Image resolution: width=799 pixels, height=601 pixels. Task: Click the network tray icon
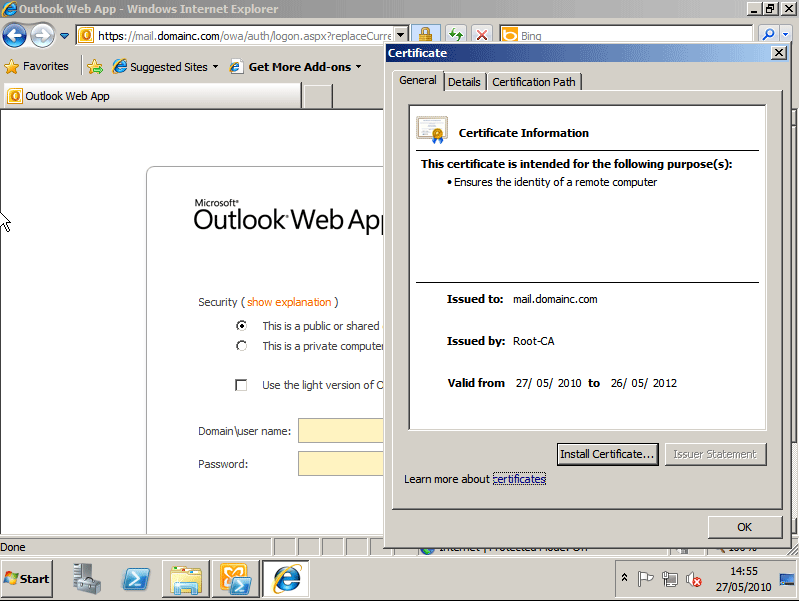[x=670, y=579]
